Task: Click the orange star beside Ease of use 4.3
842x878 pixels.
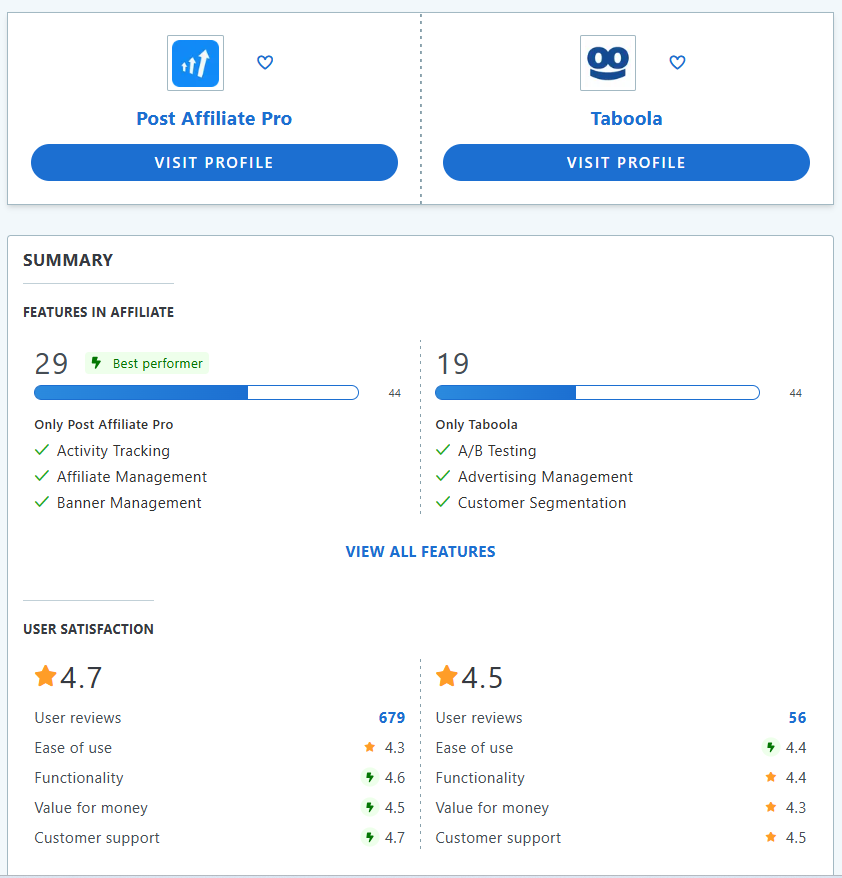Action: click(x=370, y=748)
